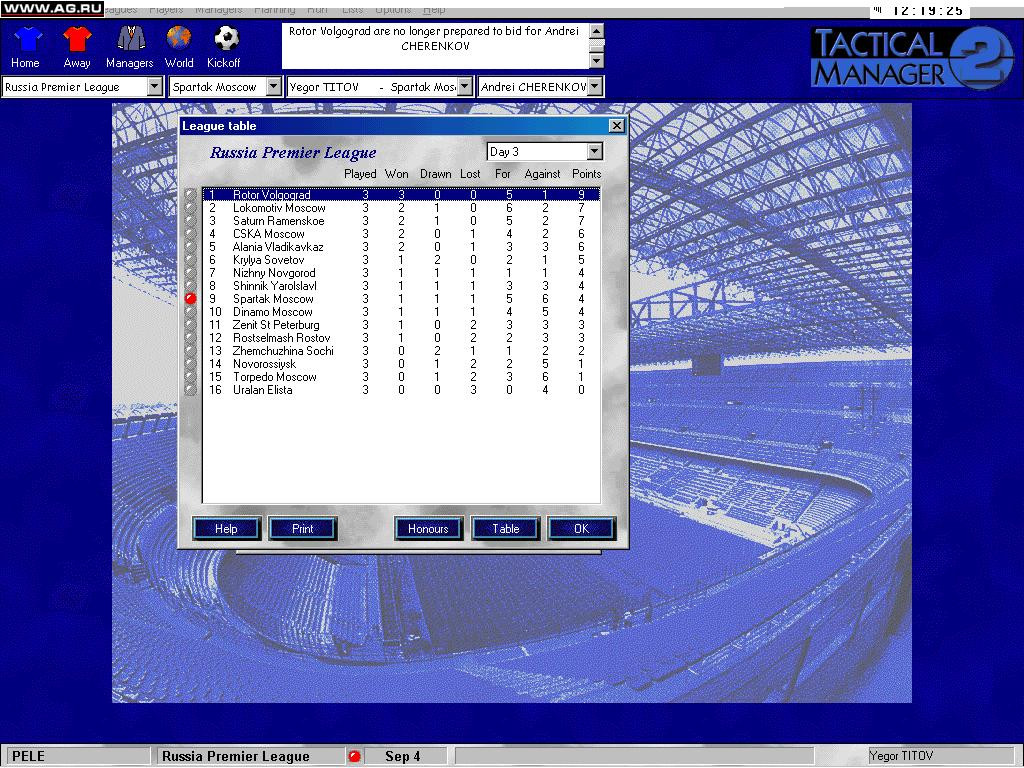Viewport: 1024px width, 768px height.
Task: Toggle the marker beside Uralan Elista
Action: [x=191, y=390]
